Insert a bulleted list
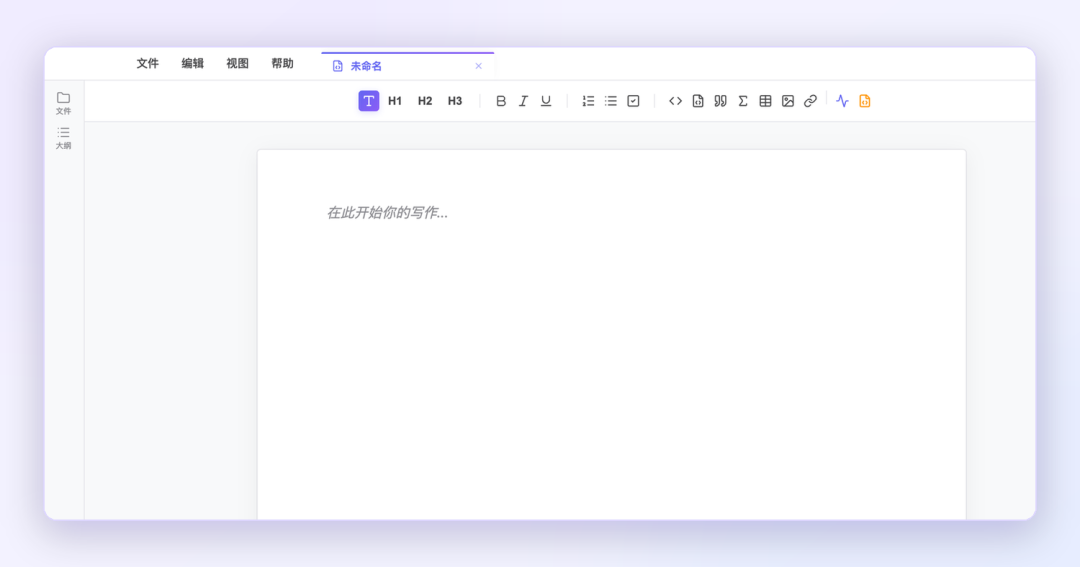The height and width of the screenshot is (567, 1080). (x=611, y=101)
